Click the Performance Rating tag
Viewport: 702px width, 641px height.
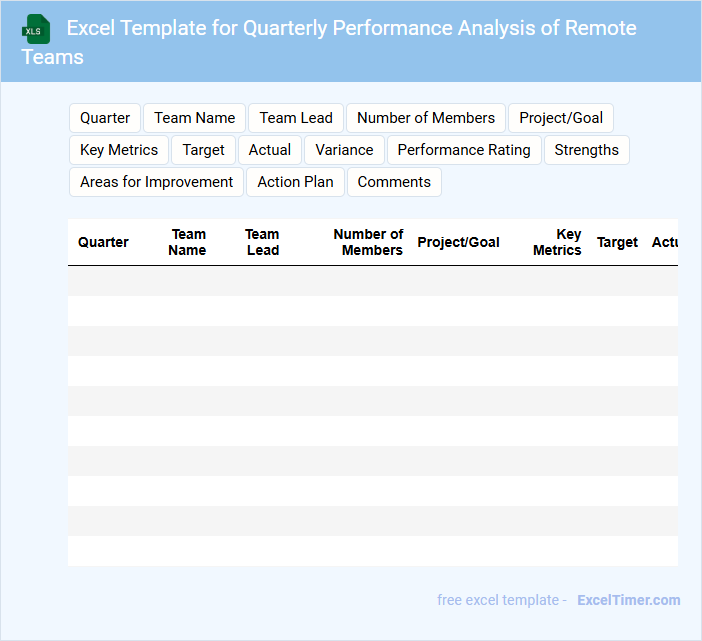tap(464, 150)
